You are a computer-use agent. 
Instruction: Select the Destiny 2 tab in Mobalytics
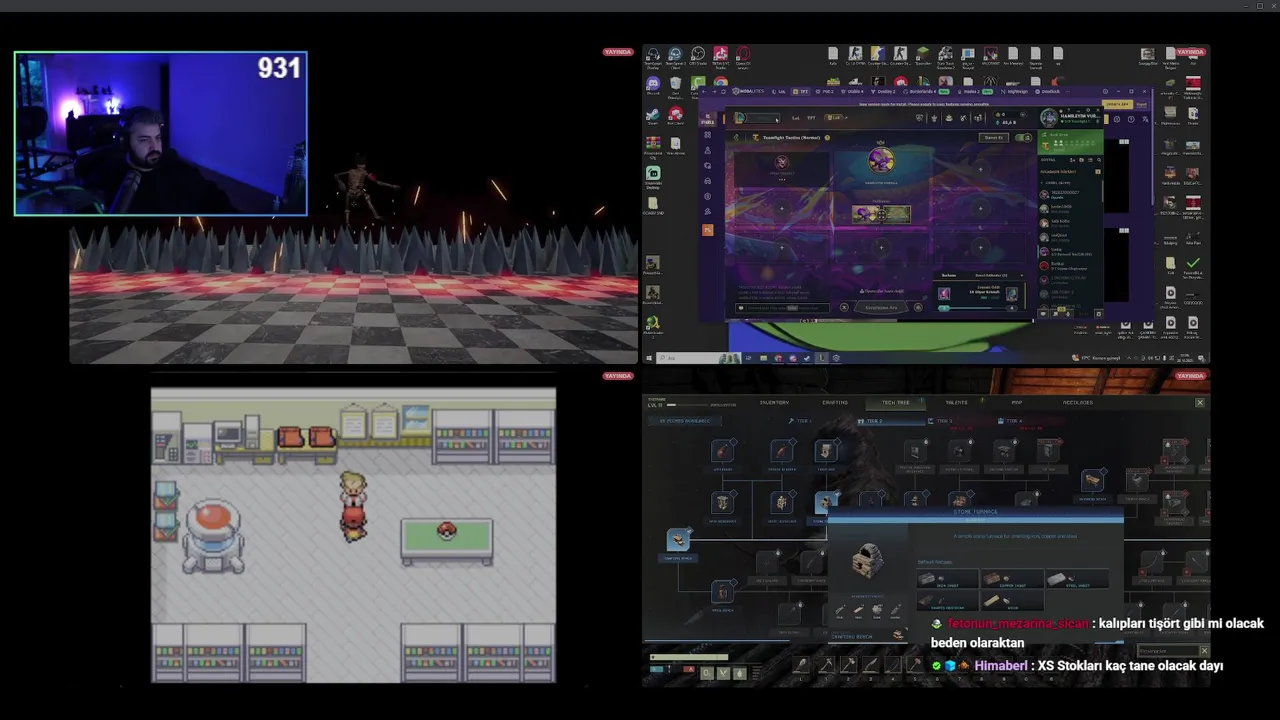884,92
